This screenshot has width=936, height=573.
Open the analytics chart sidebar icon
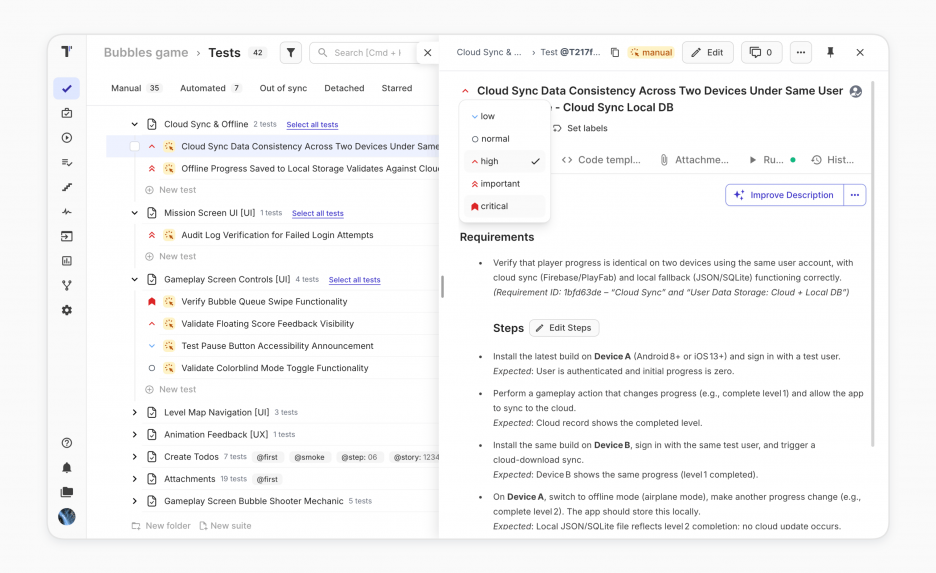click(x=67, y=261)
